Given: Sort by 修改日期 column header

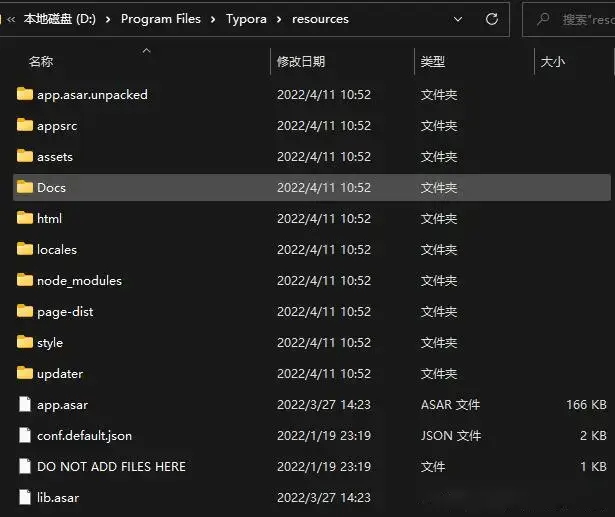Looking at the screenshot, I should click(x=301, y=62).
